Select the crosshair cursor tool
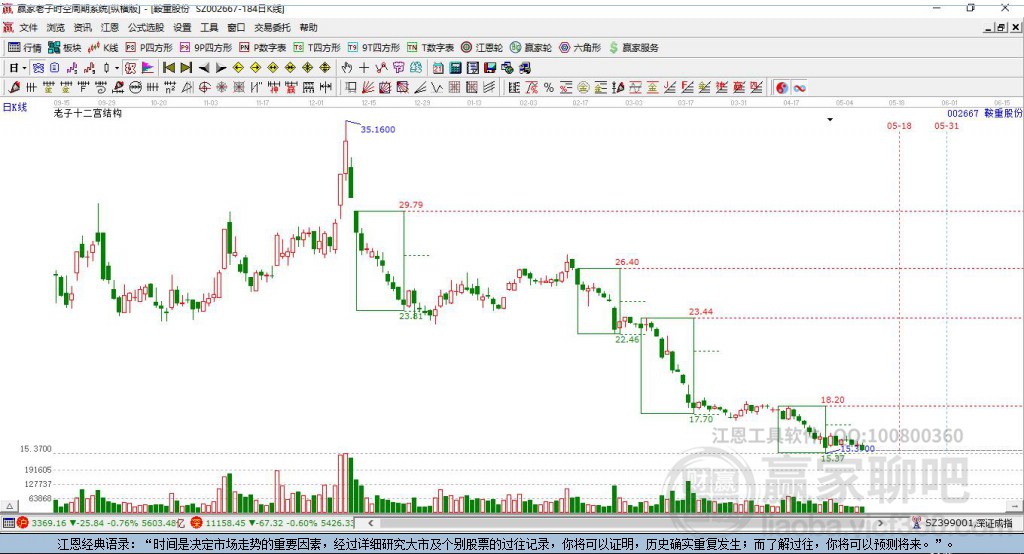Screen dimensions: 1024x554 coord(364,68)
